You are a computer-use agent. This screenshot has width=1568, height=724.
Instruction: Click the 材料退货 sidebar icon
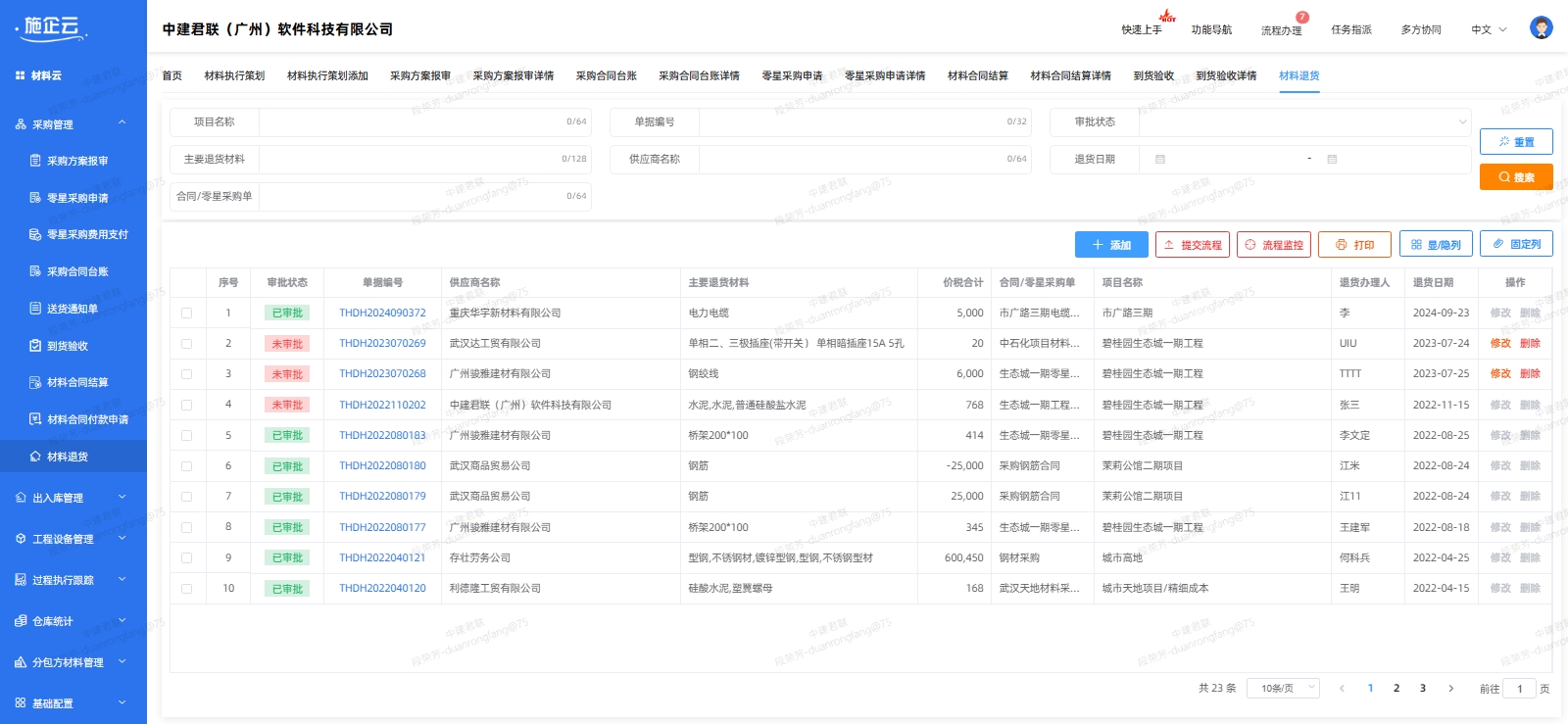click(x=35, y=457)
